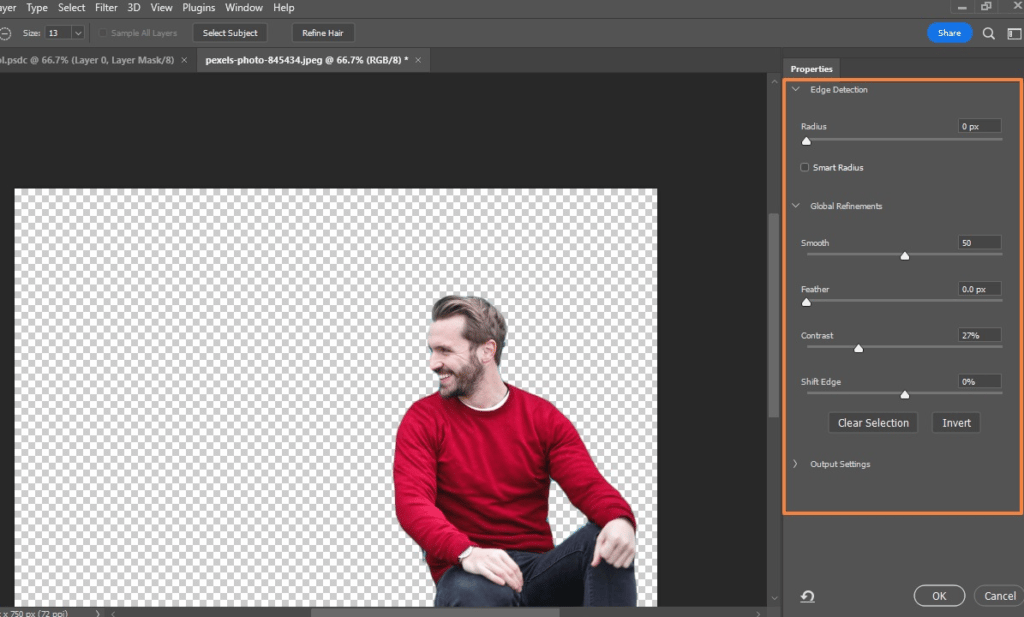Collapse the Global Refinements section
Image resolution: width=1024 pixels, height=617 pixels.
[x=796, y=206]
